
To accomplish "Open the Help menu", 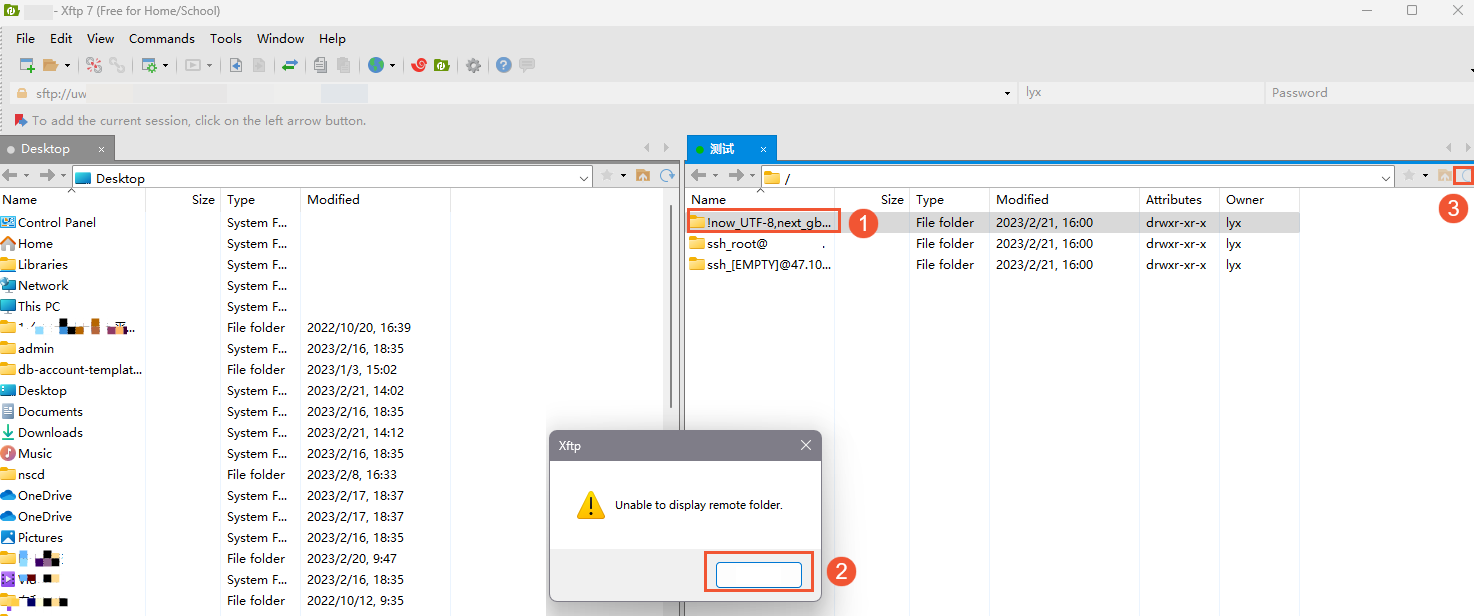I will point(332,39).
